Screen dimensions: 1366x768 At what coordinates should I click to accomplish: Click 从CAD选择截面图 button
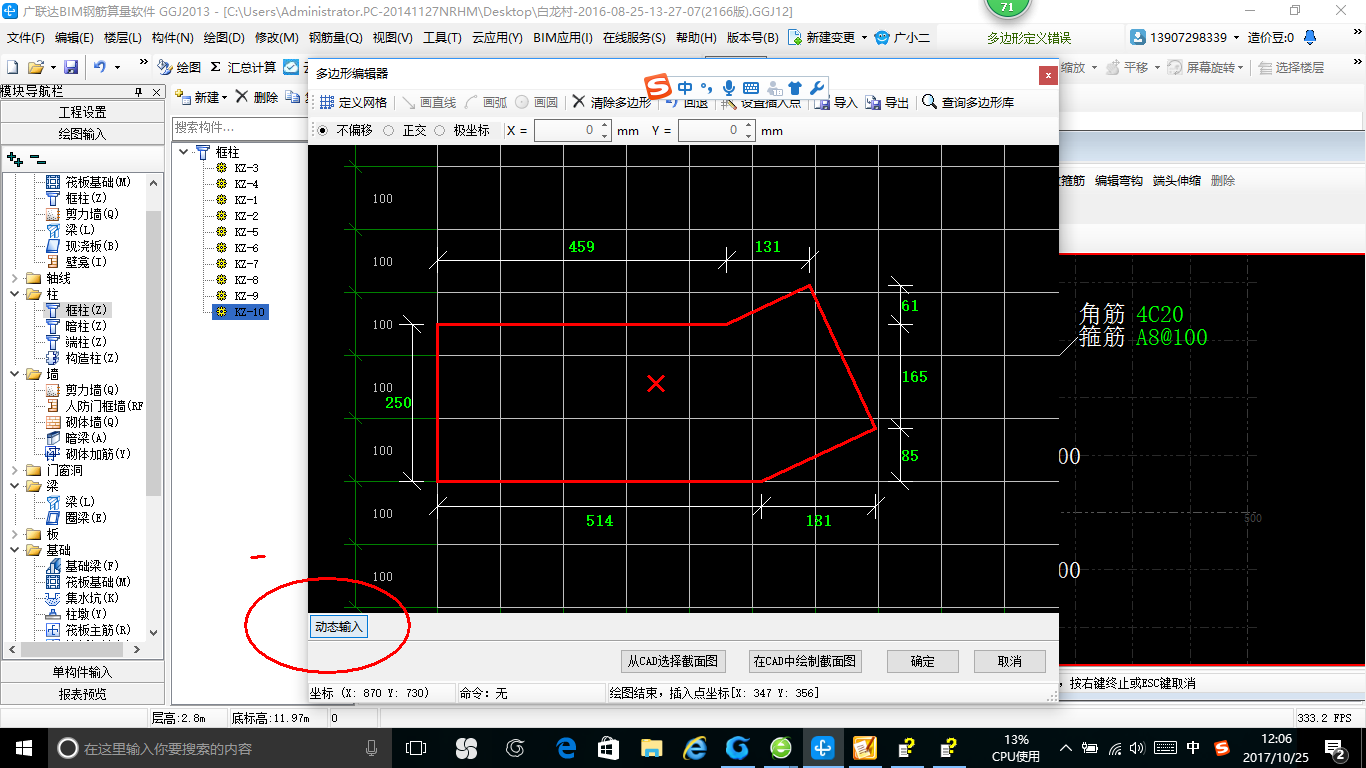tap(673, 661)
